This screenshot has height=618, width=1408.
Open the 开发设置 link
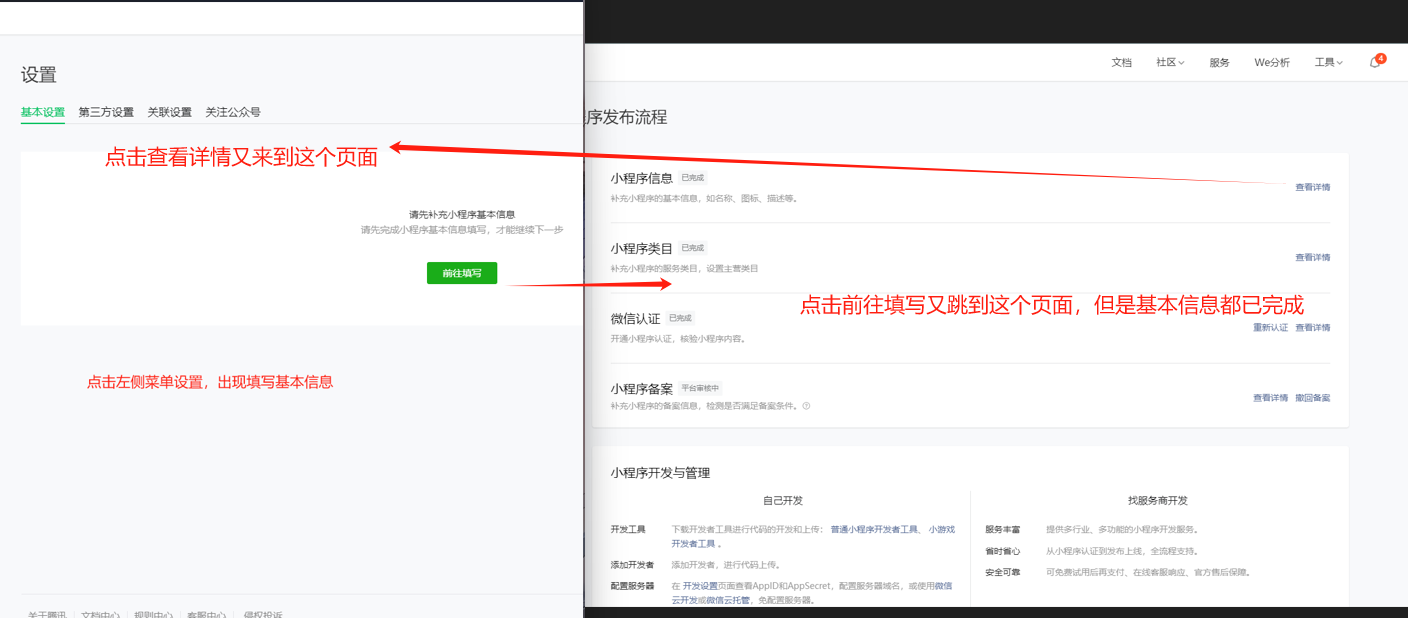click(x=700, y=586)
